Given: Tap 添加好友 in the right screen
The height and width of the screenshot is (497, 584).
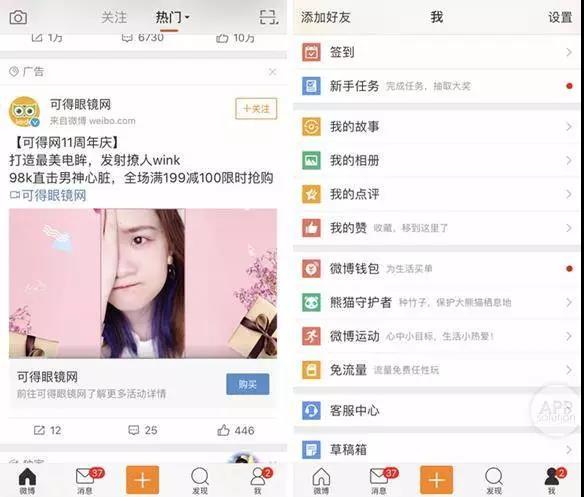Looking at the screenshot, I should 326,17.
